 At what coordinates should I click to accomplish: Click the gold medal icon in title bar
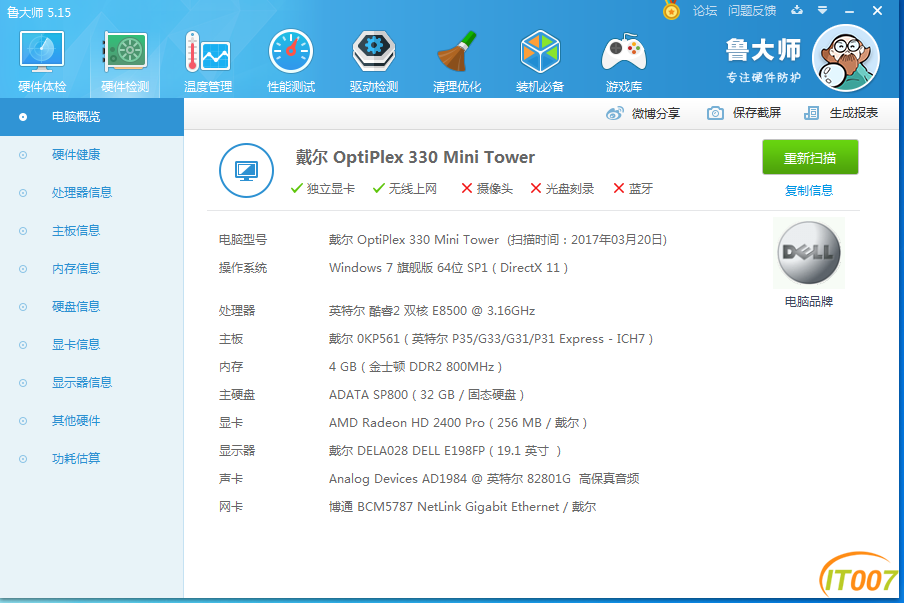pos(671,10)
